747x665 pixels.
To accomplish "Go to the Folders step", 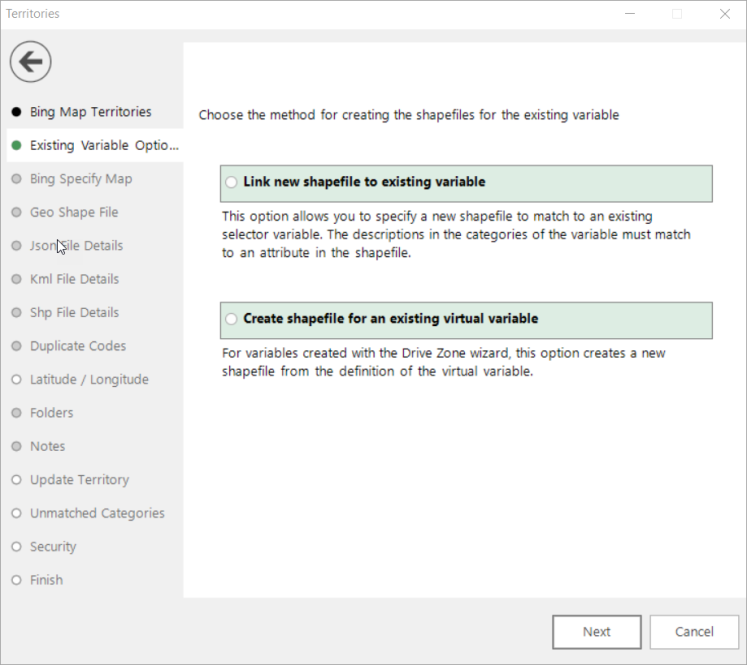I will click(51, 413).
